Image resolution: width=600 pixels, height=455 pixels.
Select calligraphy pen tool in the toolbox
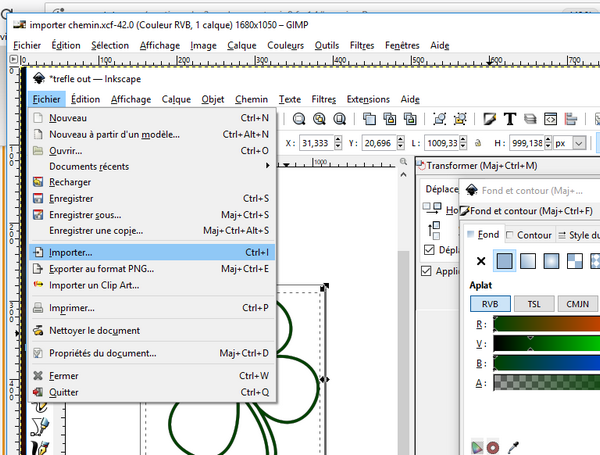(x=40, y=448)
